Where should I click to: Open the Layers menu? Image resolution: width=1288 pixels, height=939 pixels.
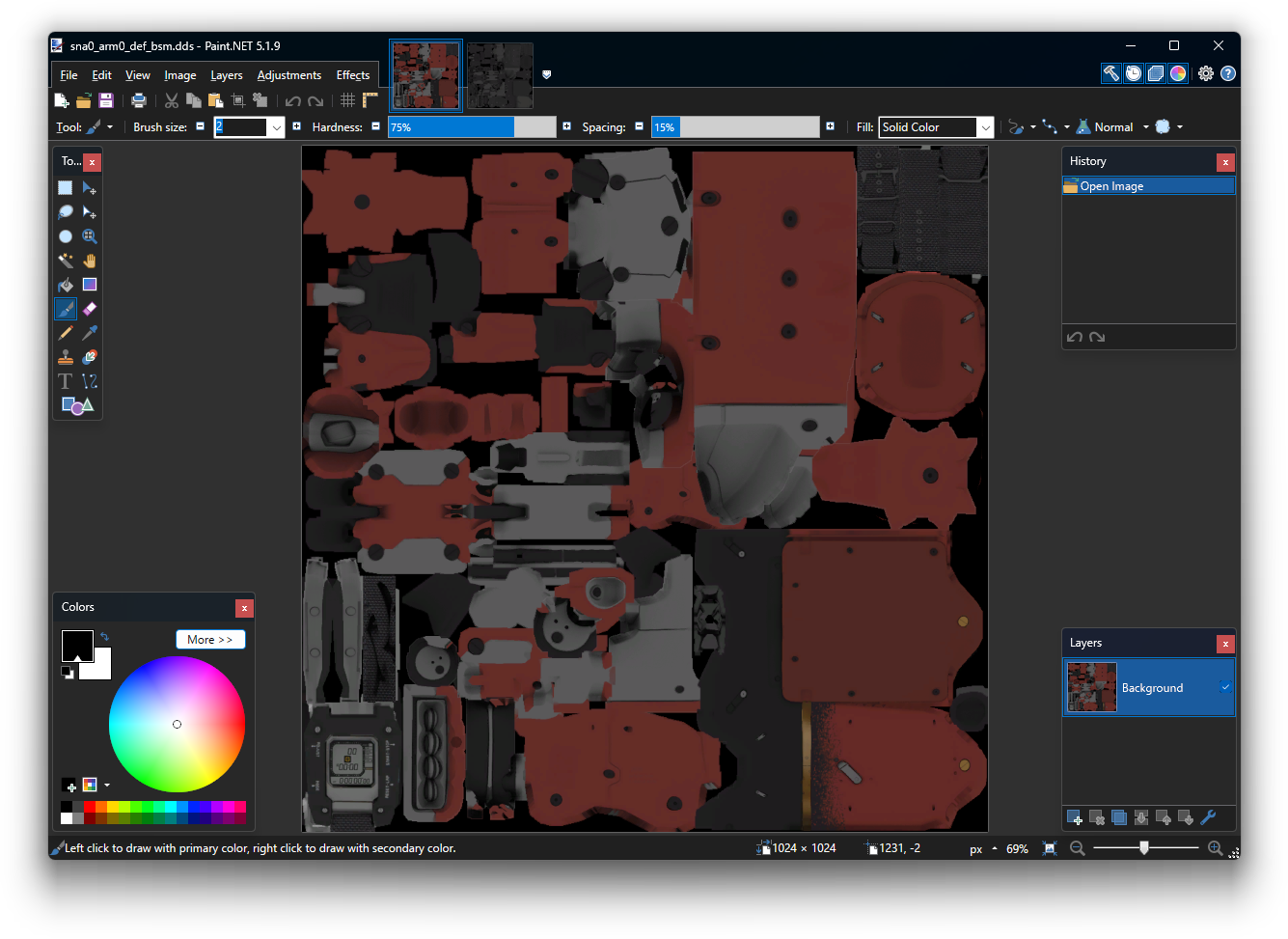227,75
